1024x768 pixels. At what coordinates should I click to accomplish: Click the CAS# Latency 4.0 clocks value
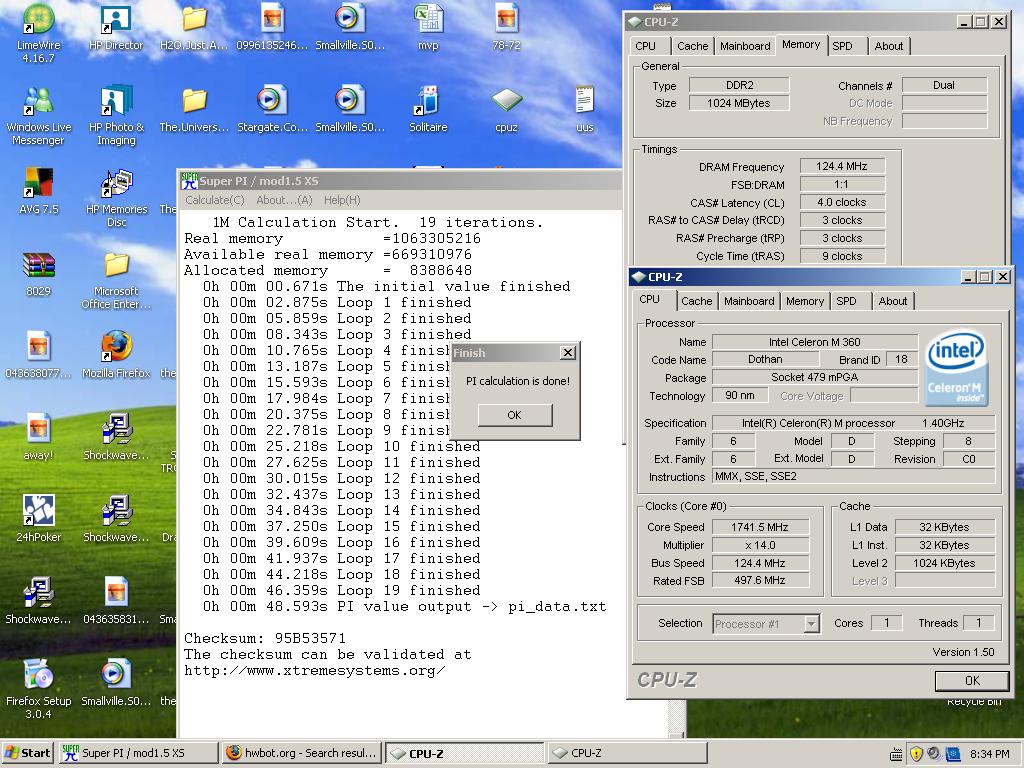pos(842,202)
